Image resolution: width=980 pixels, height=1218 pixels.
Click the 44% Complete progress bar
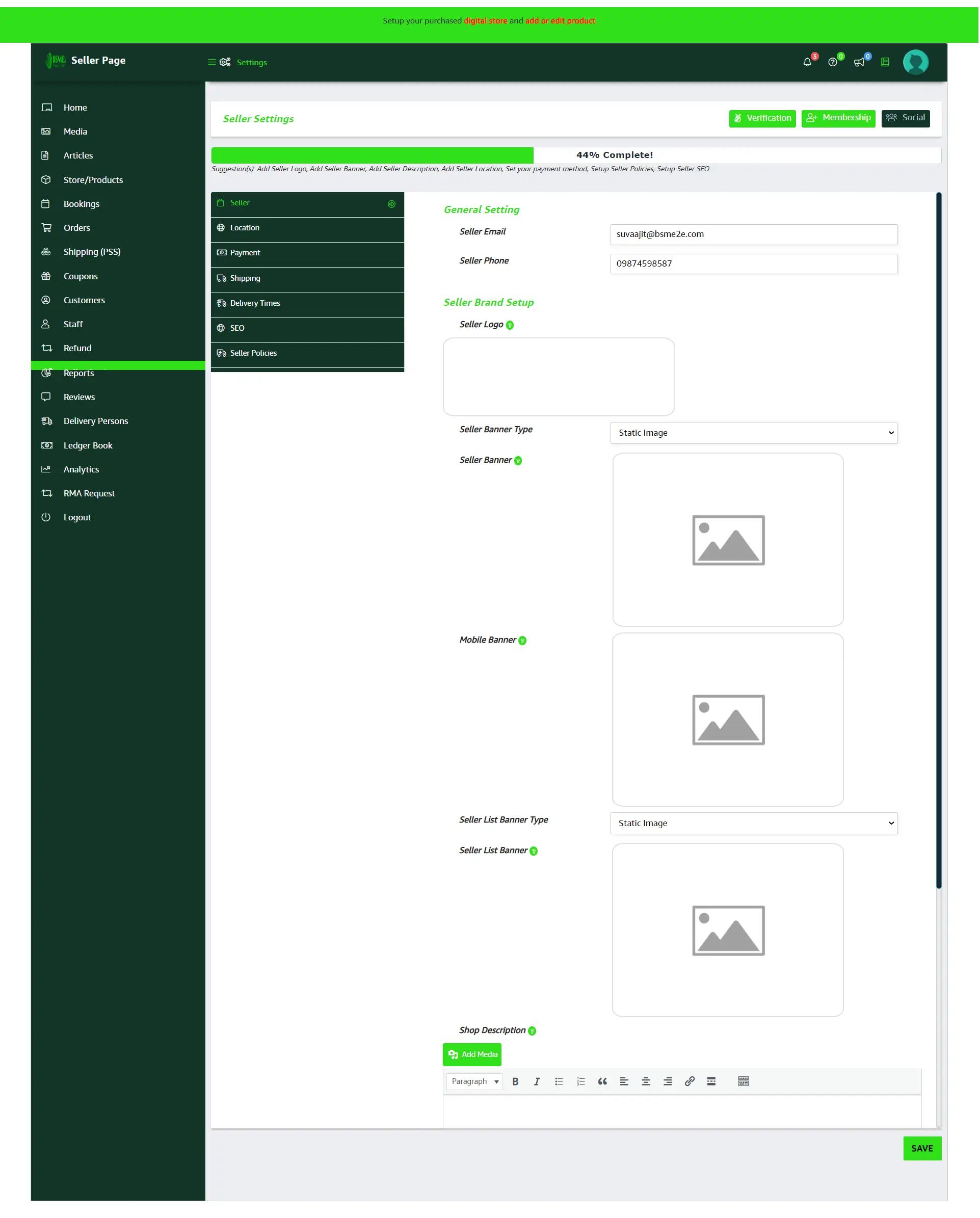pos(614,154)
